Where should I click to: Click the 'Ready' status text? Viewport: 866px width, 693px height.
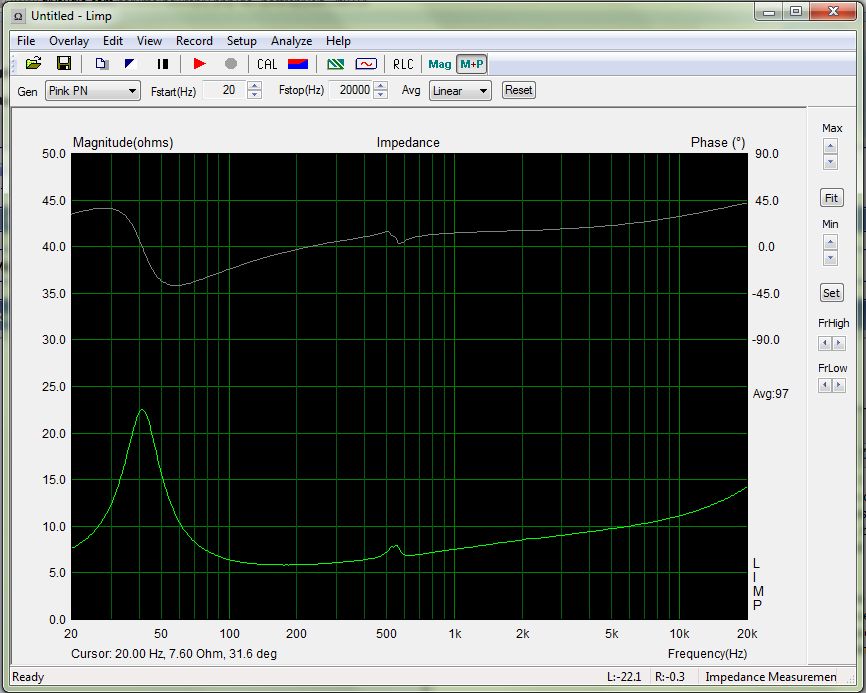(28, 676)
